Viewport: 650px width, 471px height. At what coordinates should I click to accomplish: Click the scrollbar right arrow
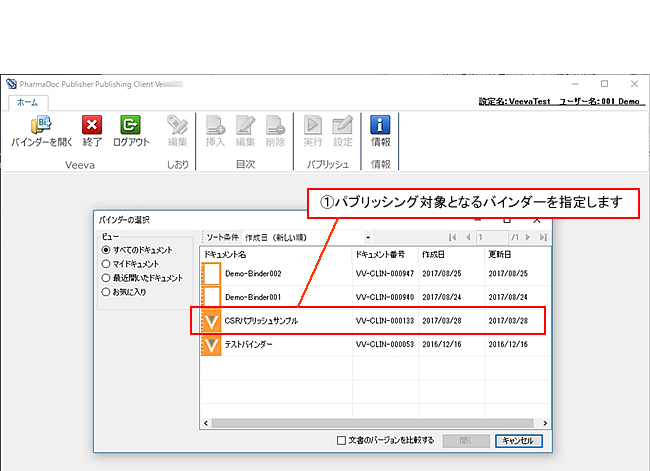545,423
